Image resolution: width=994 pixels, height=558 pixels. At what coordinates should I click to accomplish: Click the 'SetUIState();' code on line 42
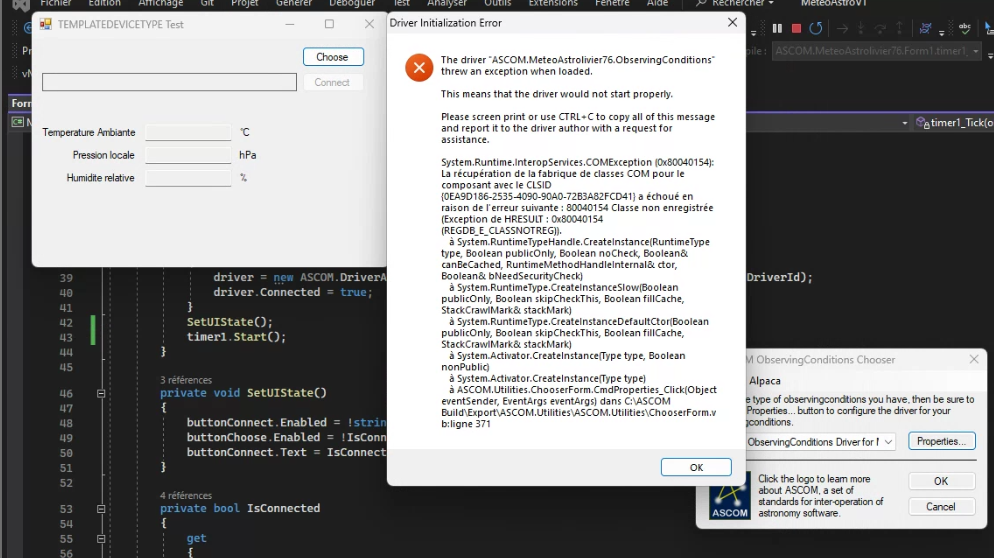pyautogui.click(x=229, y=322)
